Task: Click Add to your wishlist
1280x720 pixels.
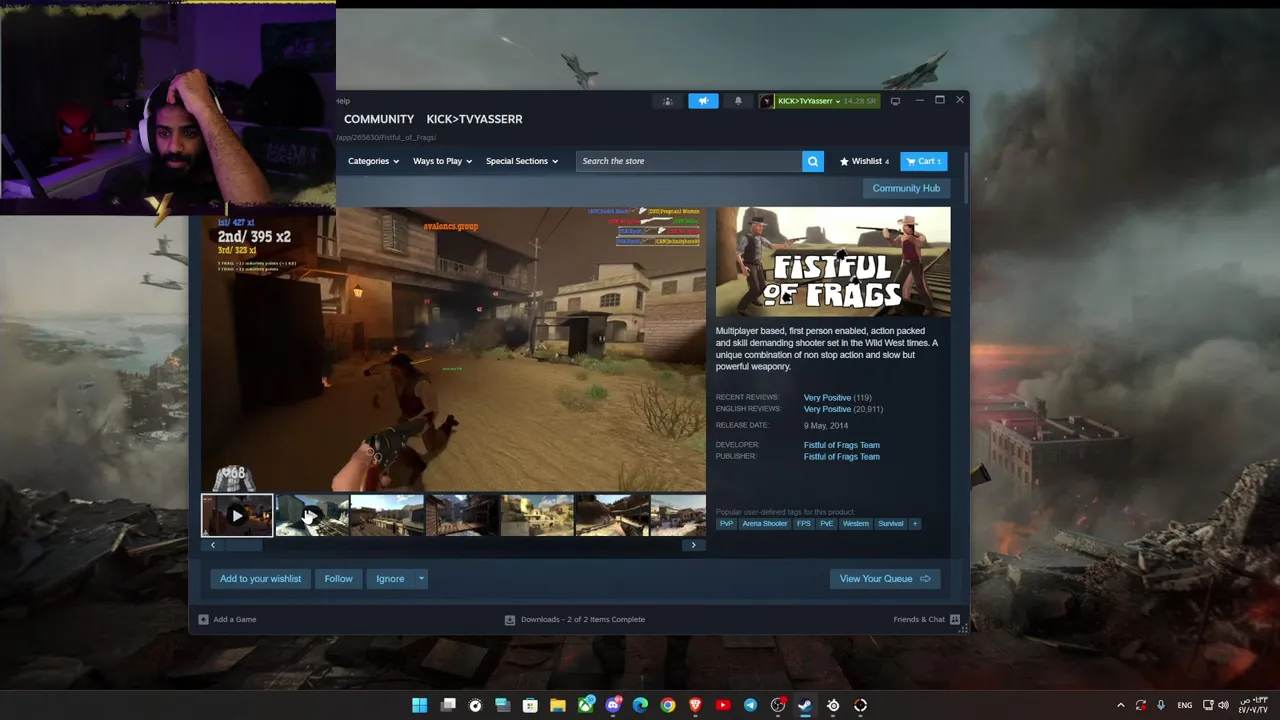Action: (260, 579)
